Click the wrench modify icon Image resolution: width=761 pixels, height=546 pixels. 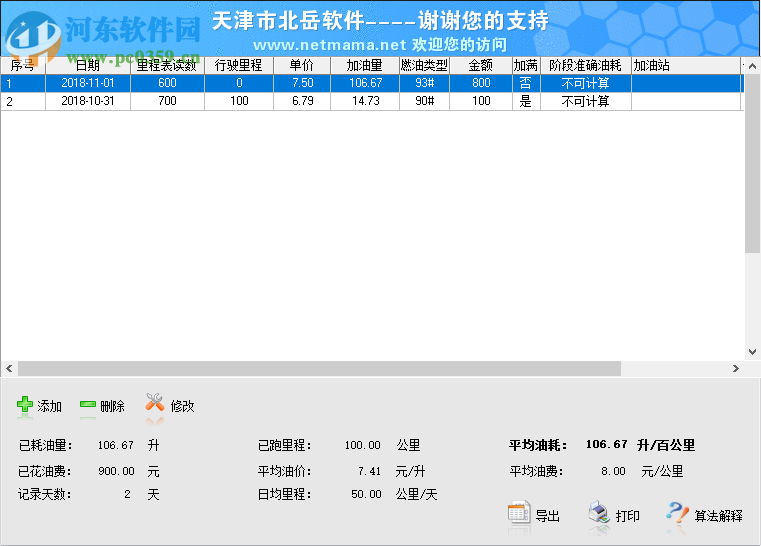[155, 402]
